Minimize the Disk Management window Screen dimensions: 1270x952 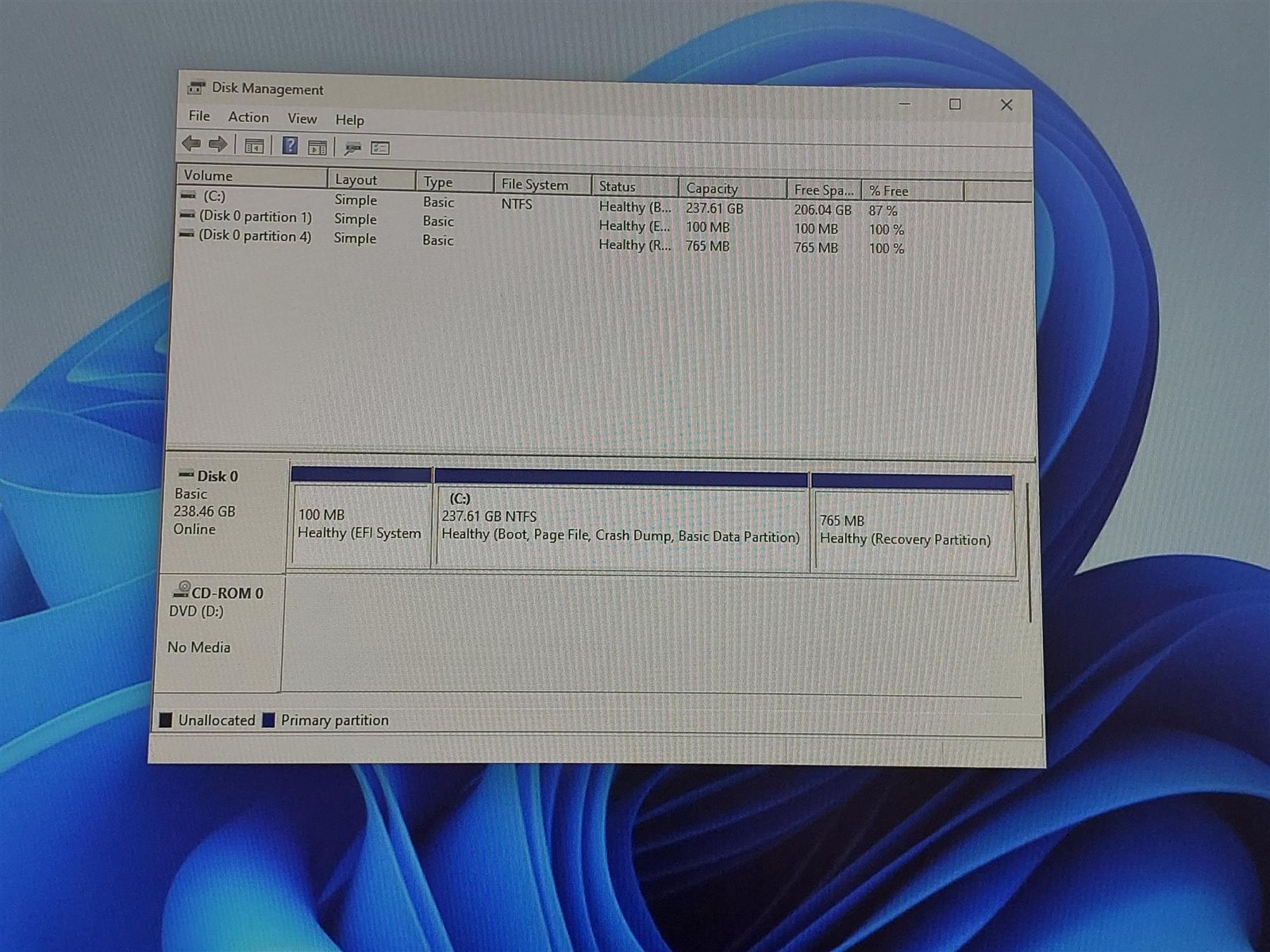coord(905,103)
